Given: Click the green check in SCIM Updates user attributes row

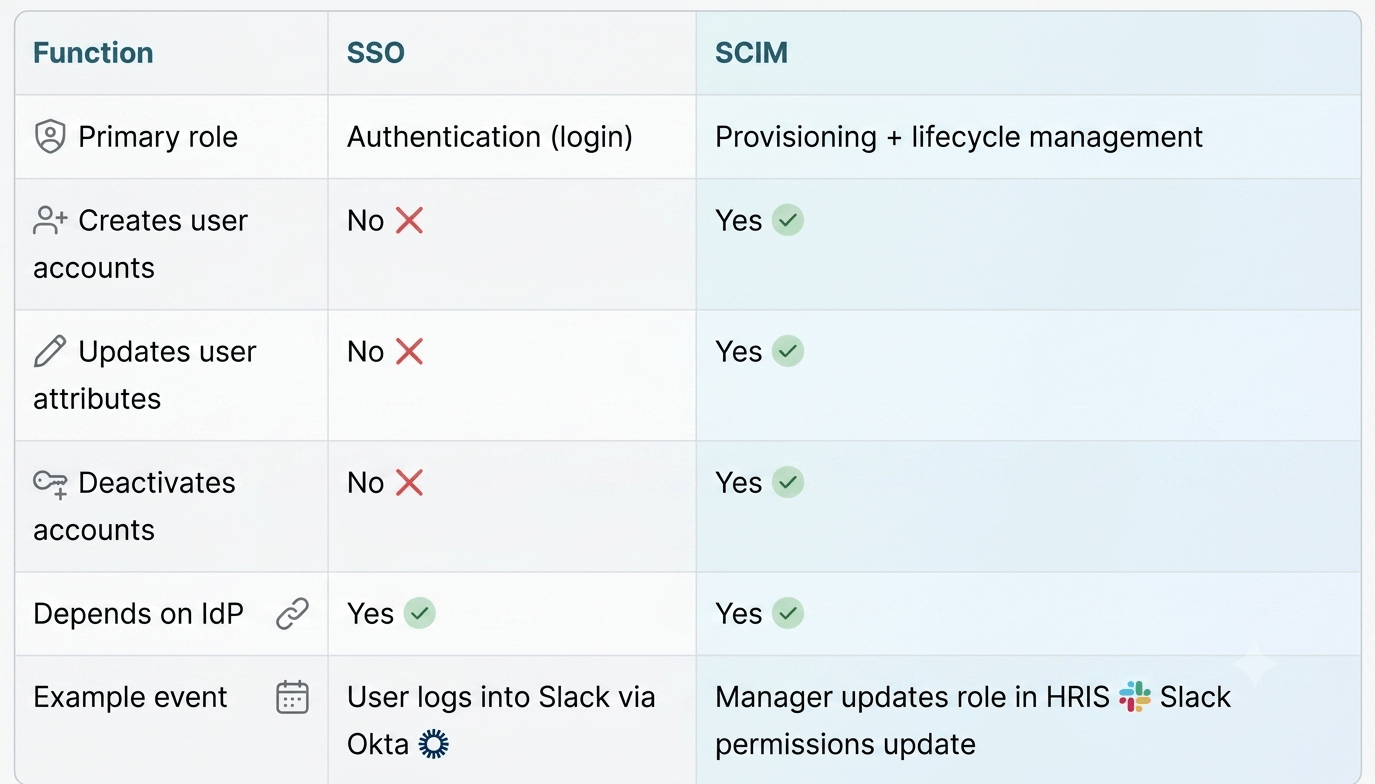Looking at the screenshot, I should [x=788, y=351].
